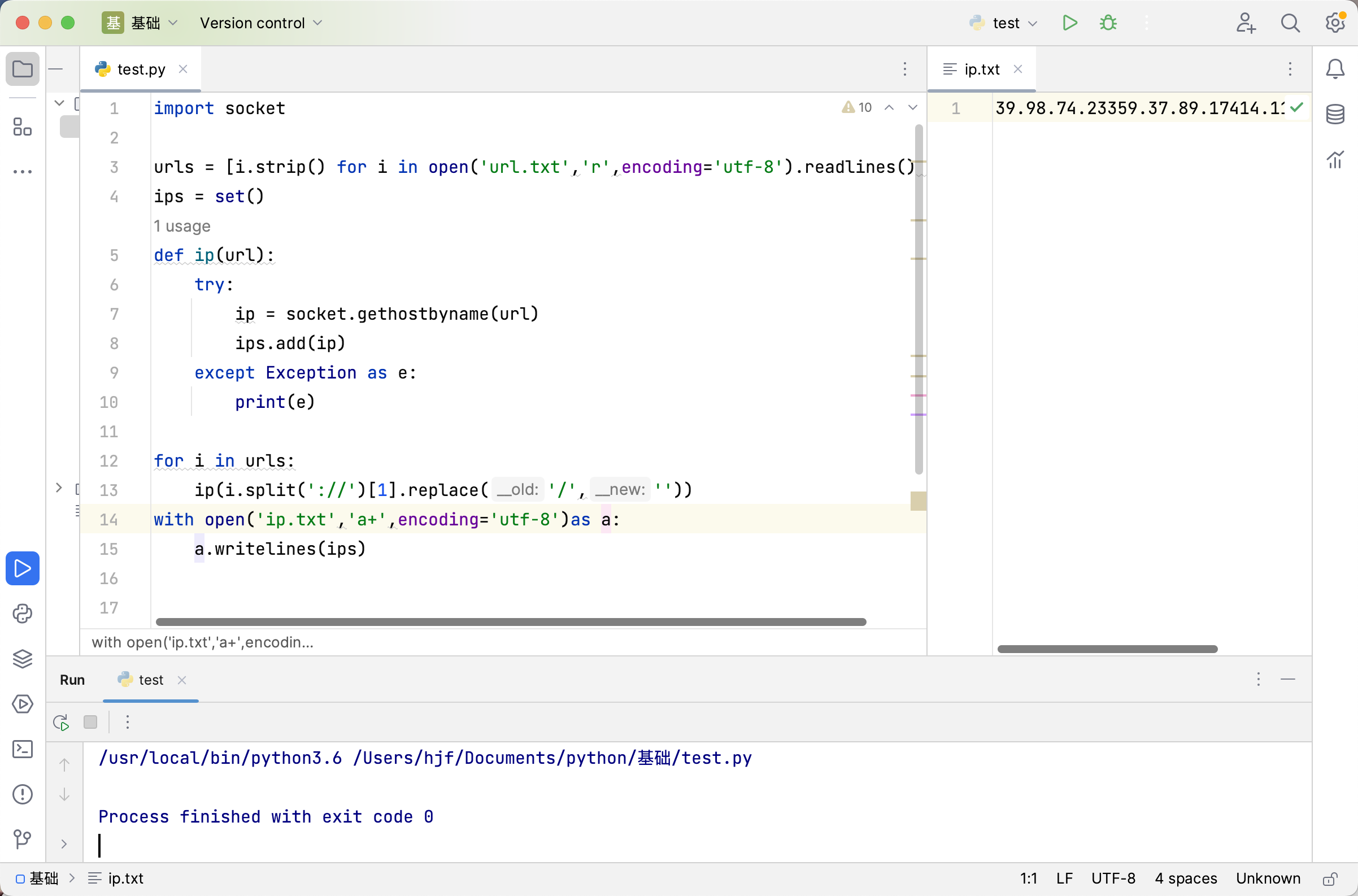Toggle read-only lock icon in the status bar

tap(1330, 878)
